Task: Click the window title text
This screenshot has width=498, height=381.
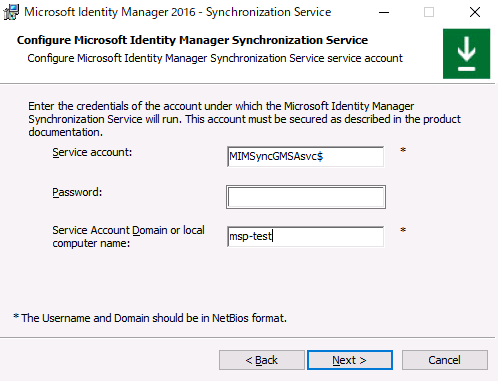Action: coord(178,12)
